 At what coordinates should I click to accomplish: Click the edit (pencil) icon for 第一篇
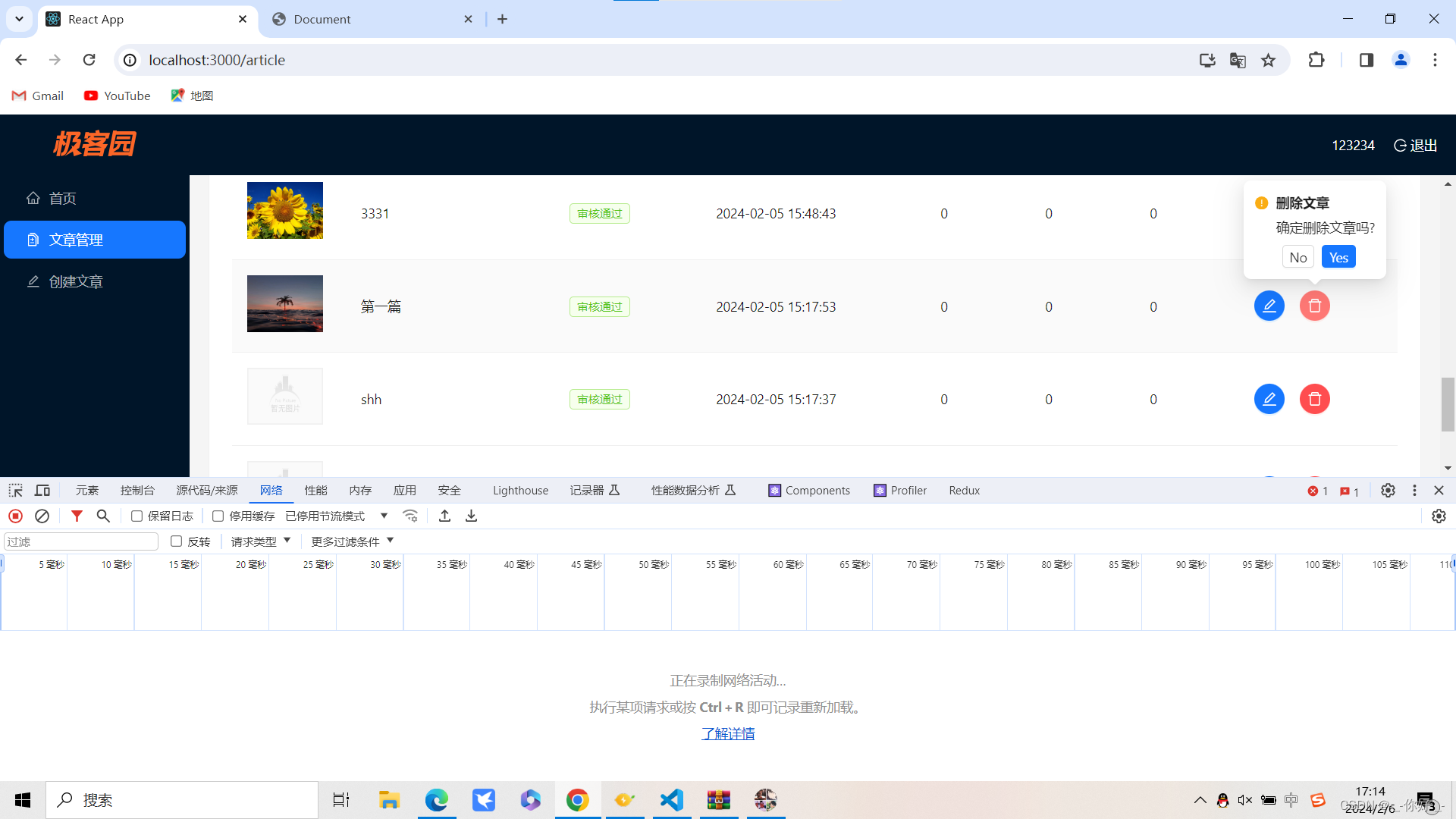click(x=1269, y=306)
